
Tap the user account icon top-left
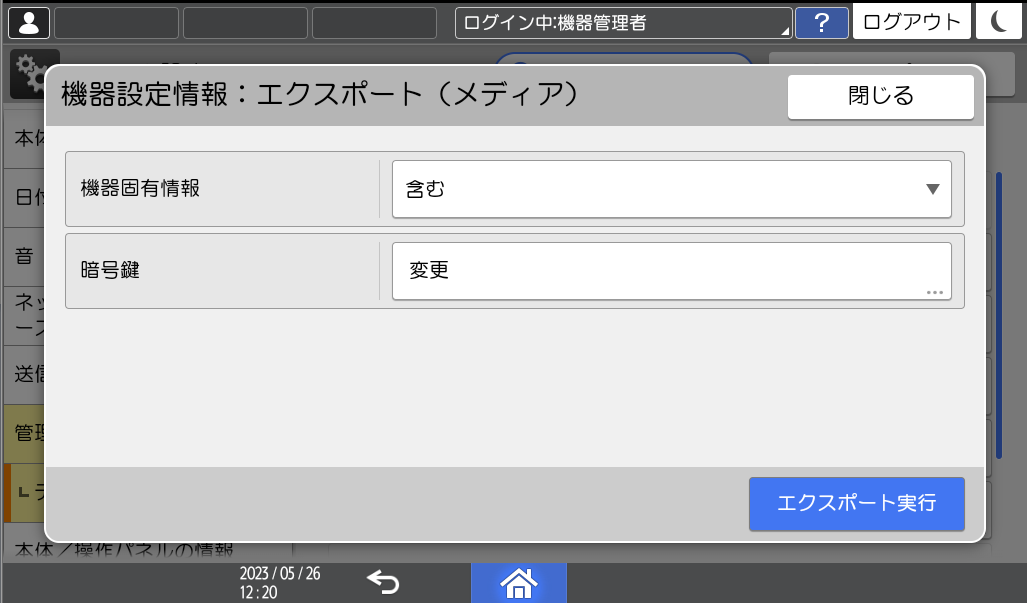point(27,21)
